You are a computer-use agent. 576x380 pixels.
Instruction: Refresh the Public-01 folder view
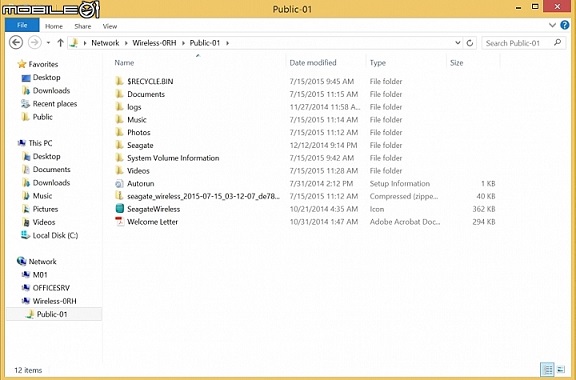click(x=469, y=43)
